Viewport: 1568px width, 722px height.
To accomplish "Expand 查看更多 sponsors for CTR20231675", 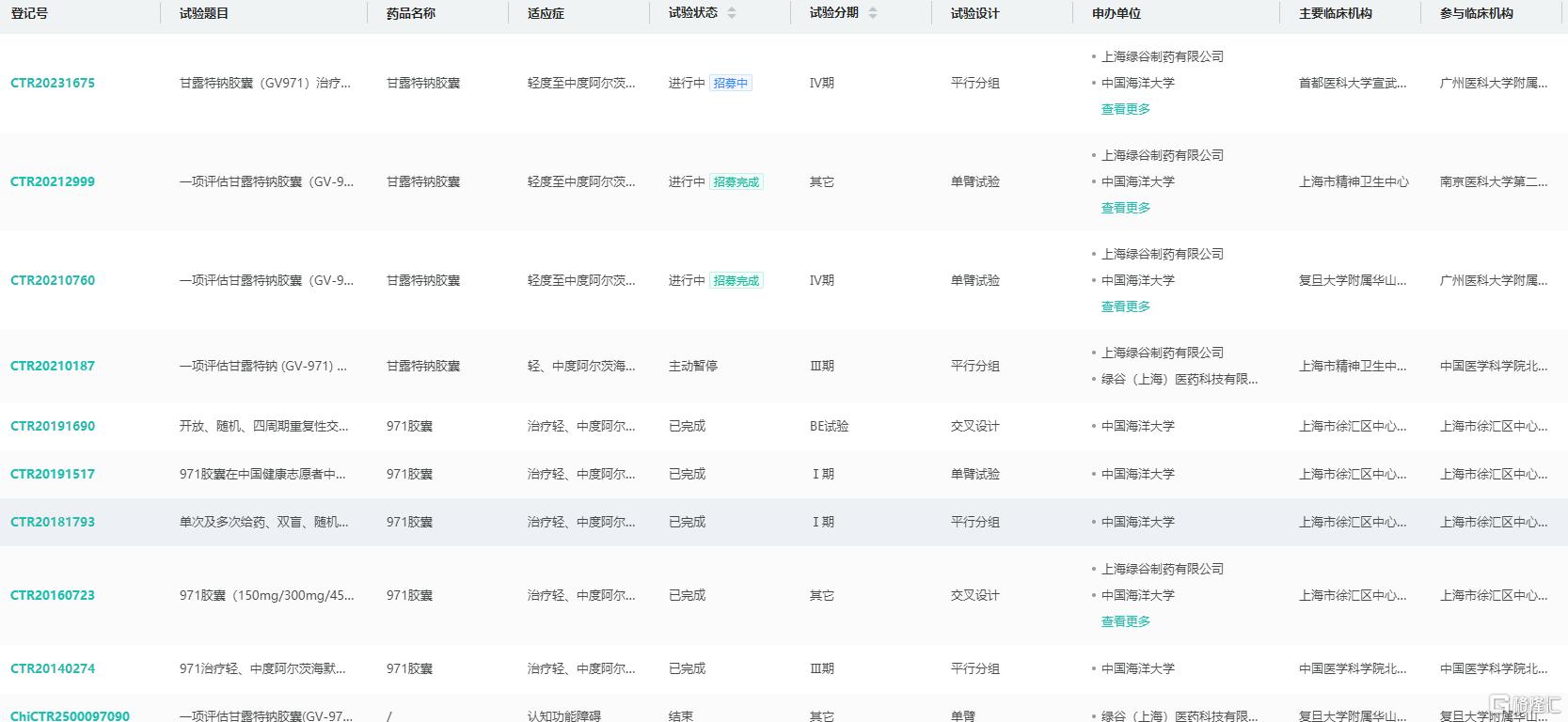I will point(1126,109).
